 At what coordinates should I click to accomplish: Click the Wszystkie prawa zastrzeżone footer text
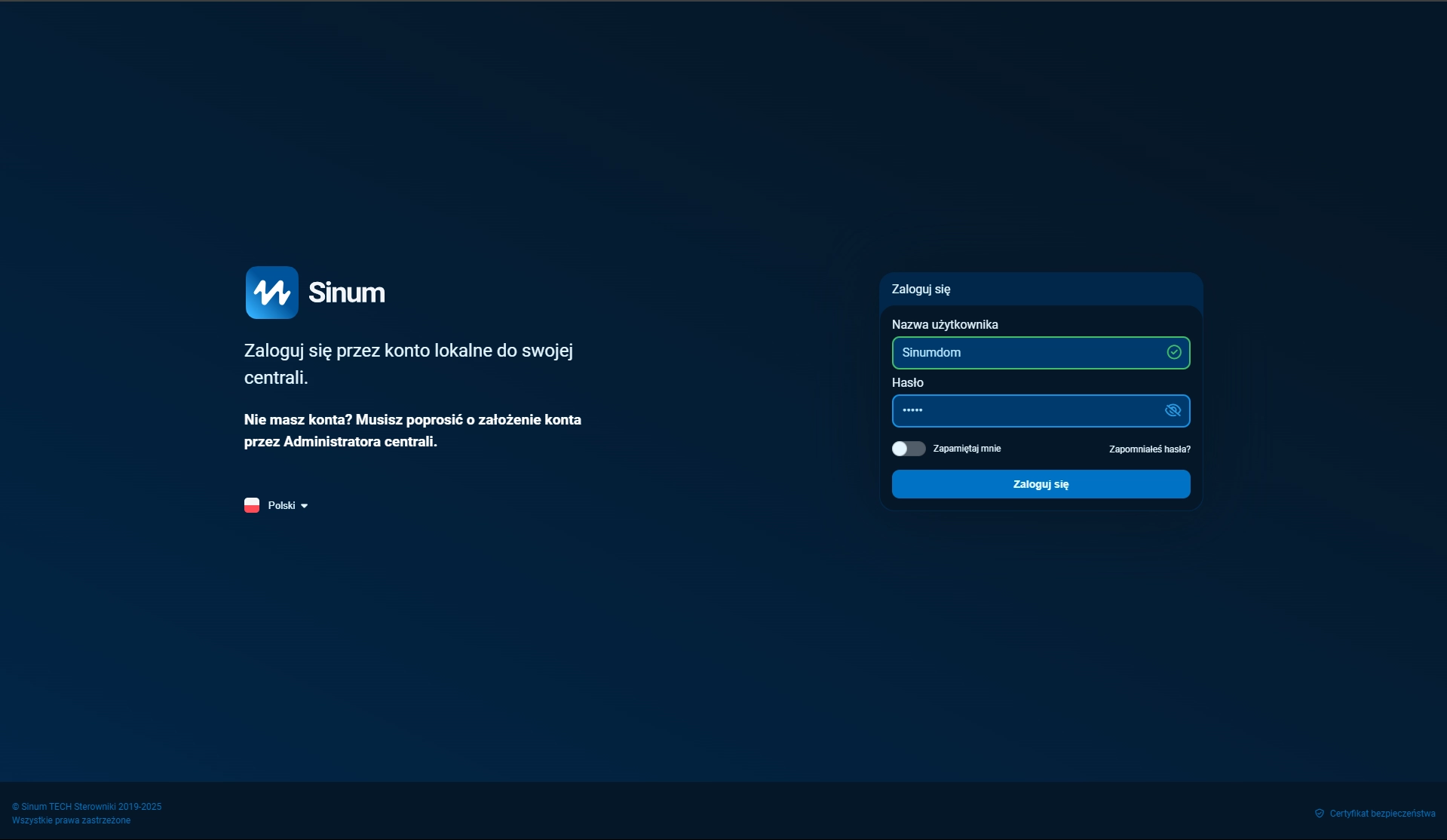71,820
